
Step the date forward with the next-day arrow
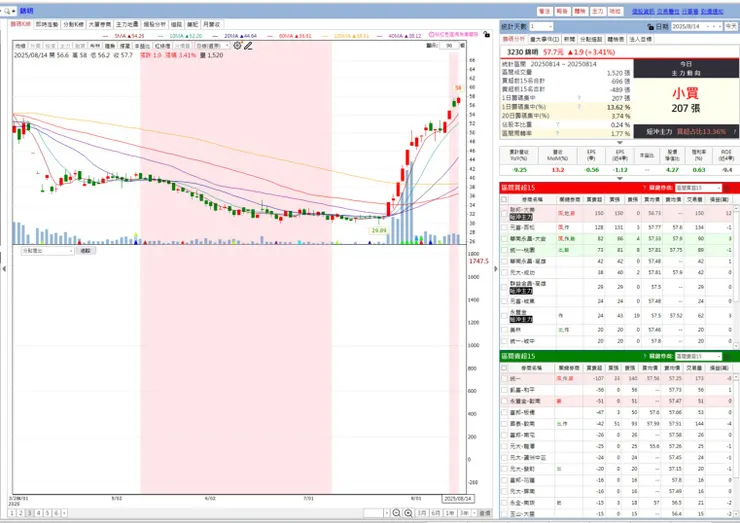pos(720,27)
